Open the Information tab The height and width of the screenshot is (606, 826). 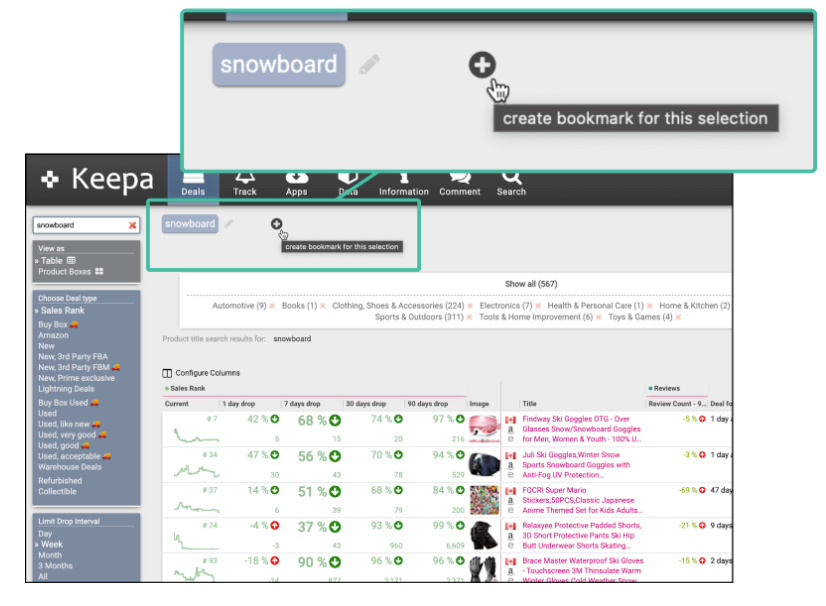pyautogui.click(x=404, y=184)
